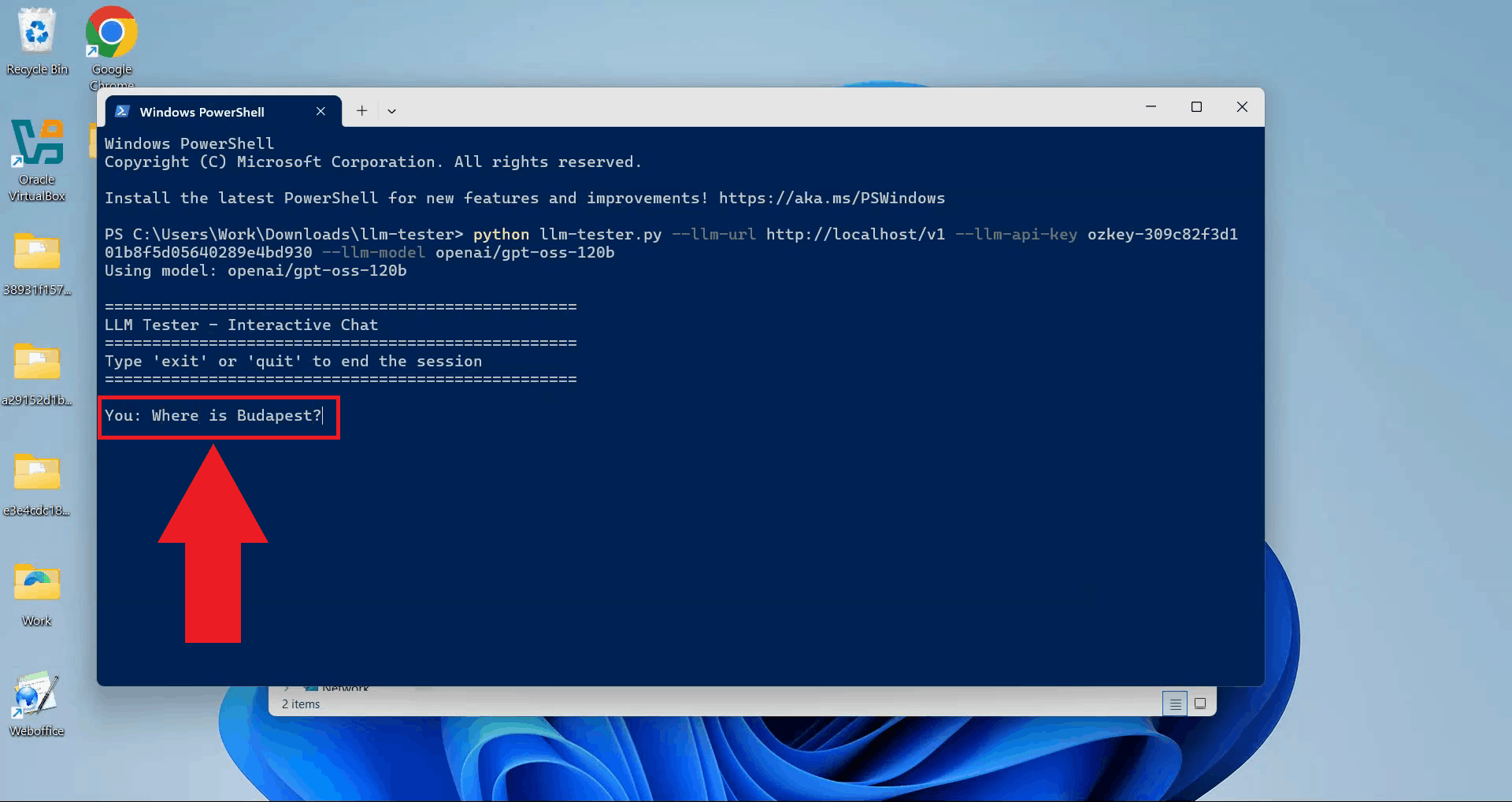This screenshot has height=802, width=1512.
Task: Select the Windows PowerShell tab
Action: (202, 112)
